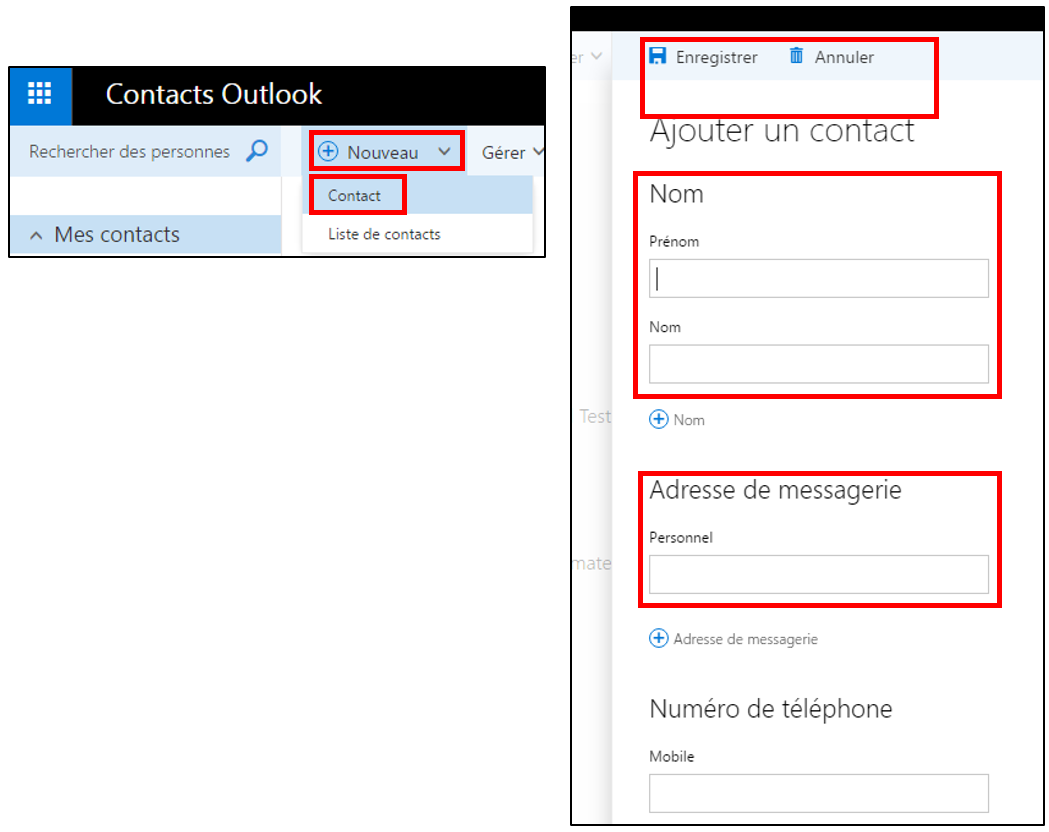This screenshot has height=832, width=1049.
Task: Click the Enregistrer button
Action: (x=703, y=57)
